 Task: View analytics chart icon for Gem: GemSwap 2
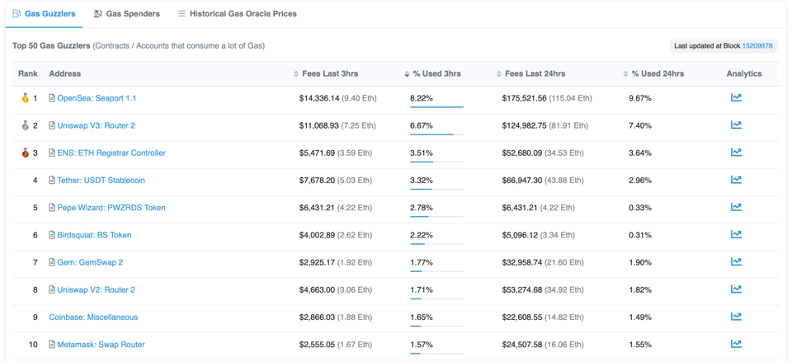click(736, 262)
